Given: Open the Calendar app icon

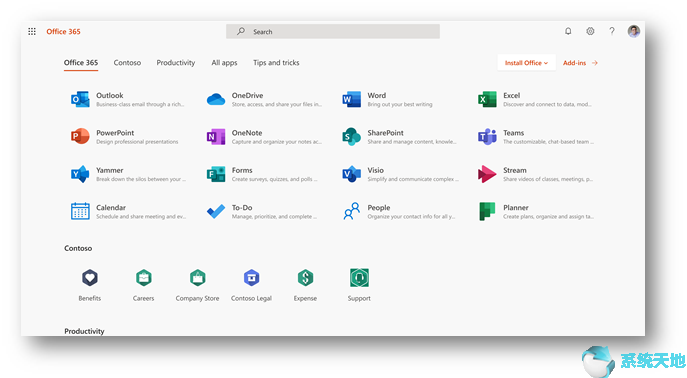Looking at the screenshot, I should point(80,212).
